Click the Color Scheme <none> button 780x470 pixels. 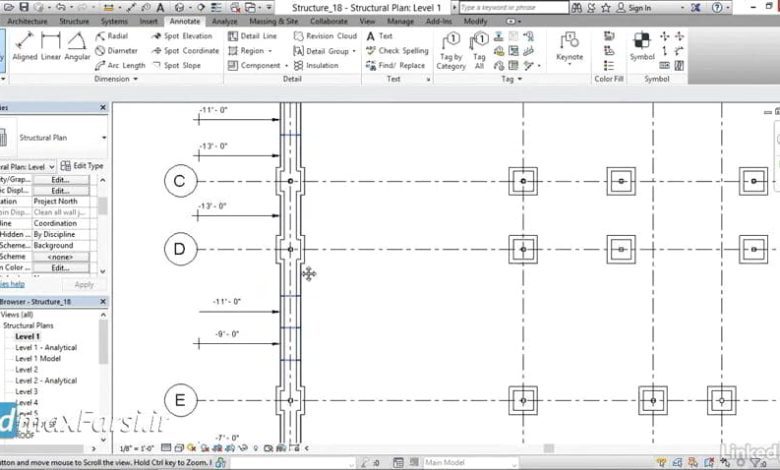(61, 257)
